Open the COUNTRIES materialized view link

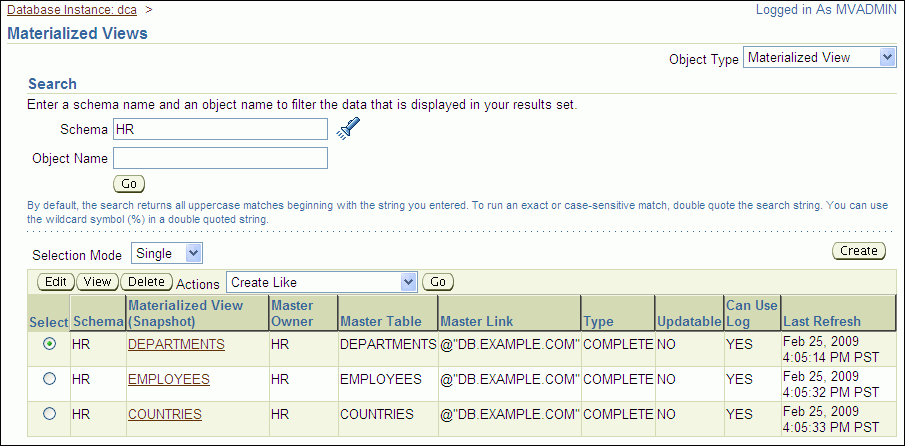[x=165, y=414]
